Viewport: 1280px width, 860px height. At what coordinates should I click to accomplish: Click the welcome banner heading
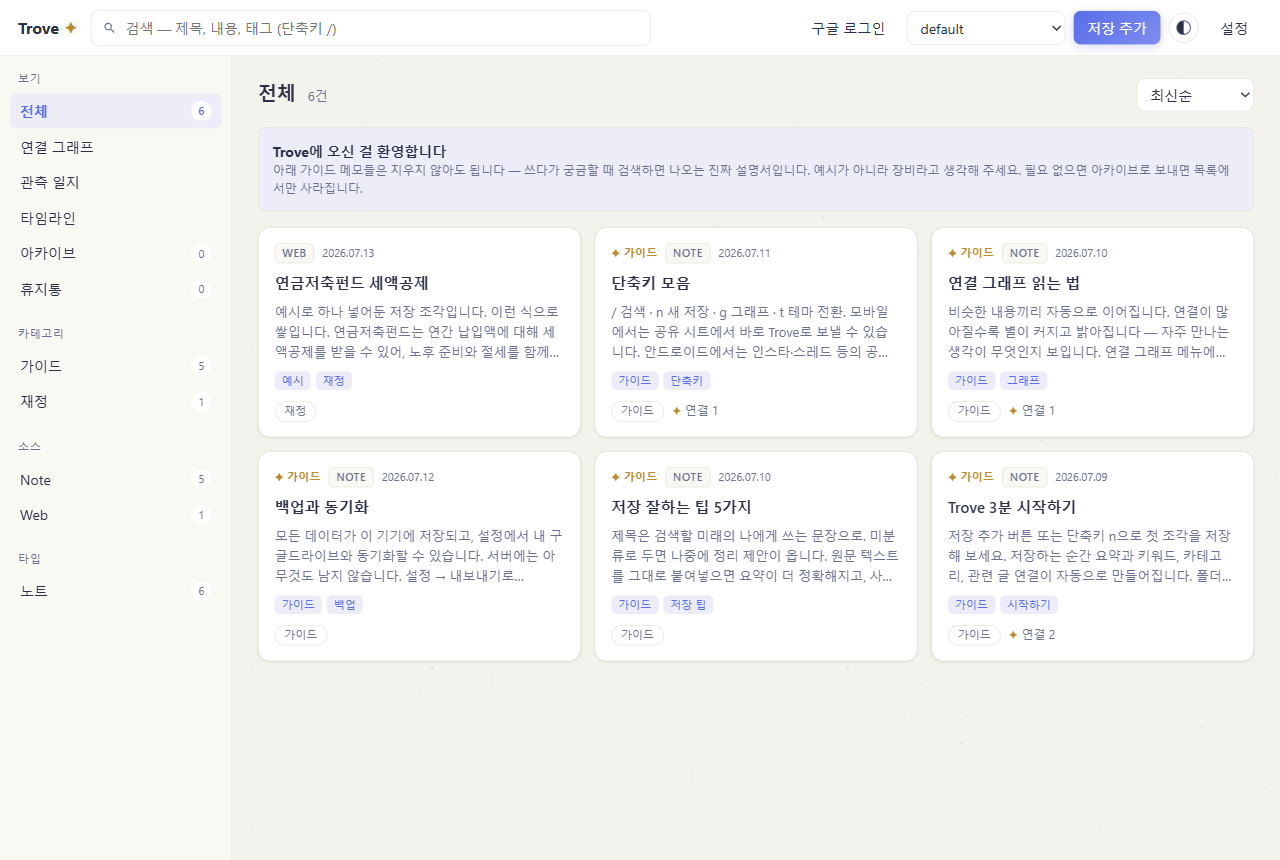(x=359, y=151)
